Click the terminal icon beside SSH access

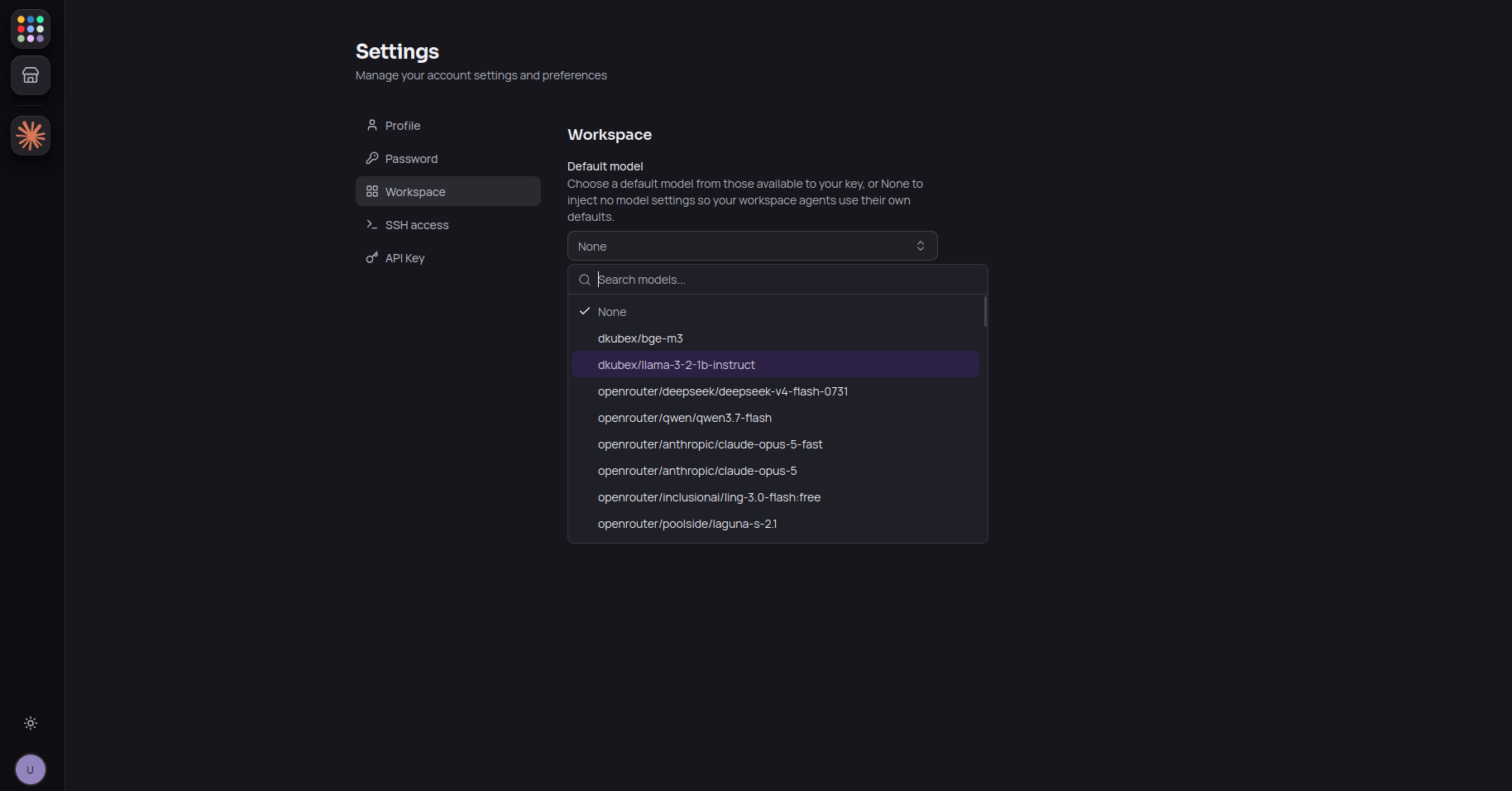(372, 224)
